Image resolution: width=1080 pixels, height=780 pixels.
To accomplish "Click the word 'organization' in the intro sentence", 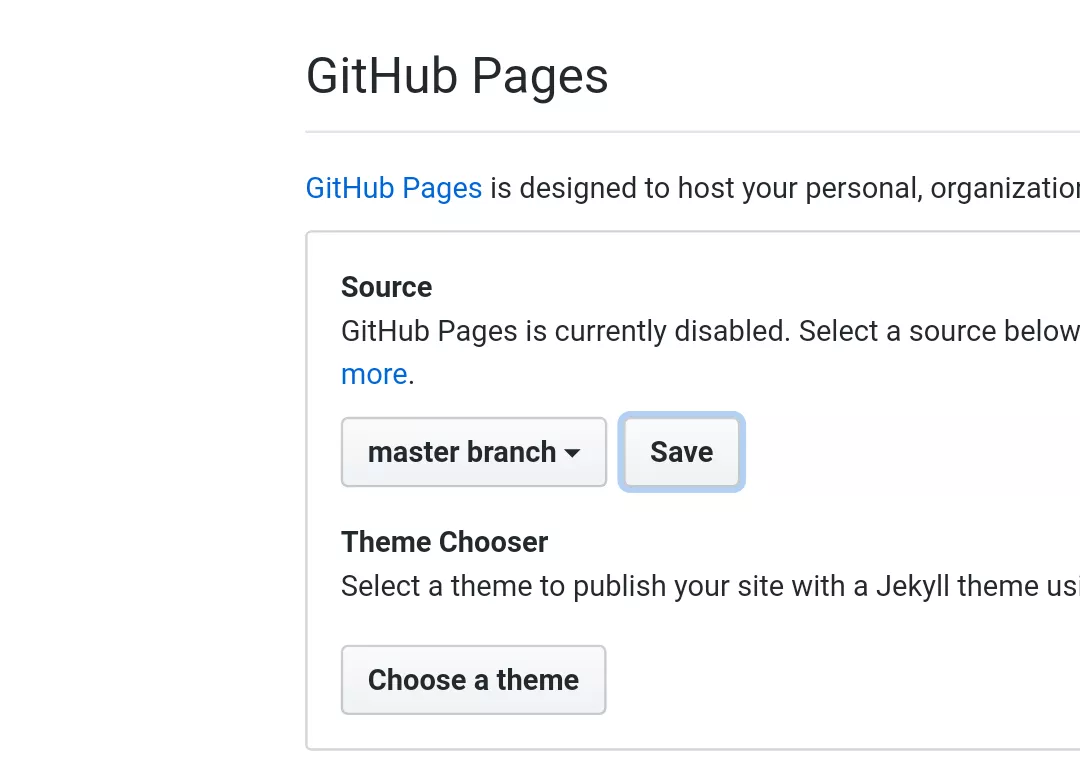I will point(1005,188).
